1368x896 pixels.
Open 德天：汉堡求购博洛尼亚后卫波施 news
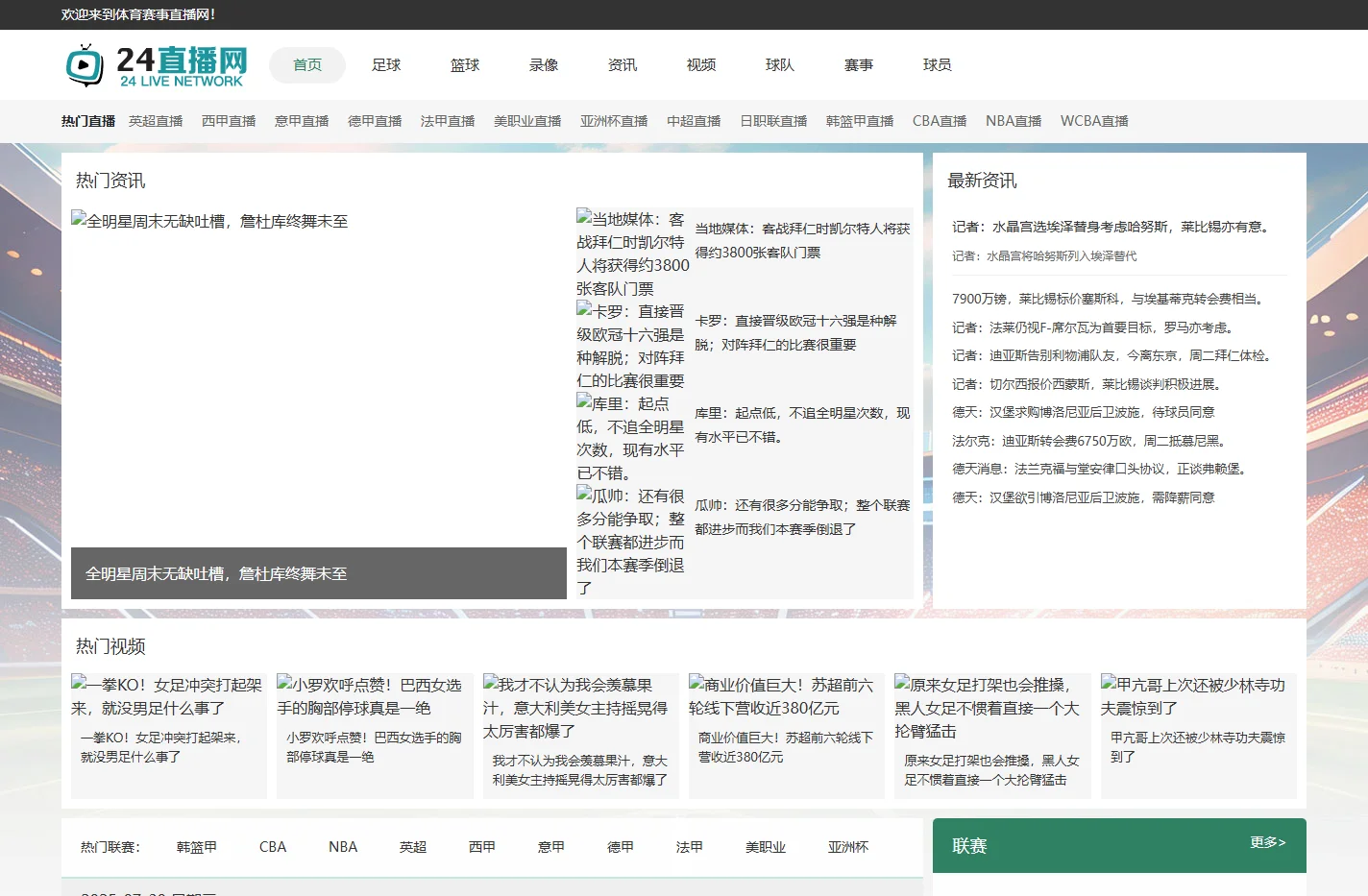[1084, 412]
